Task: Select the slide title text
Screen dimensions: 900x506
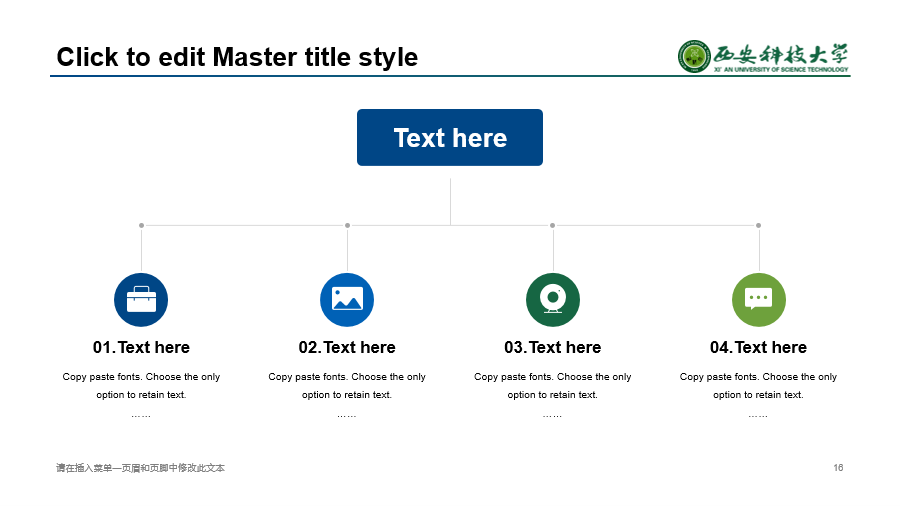Action: point(237,57)
